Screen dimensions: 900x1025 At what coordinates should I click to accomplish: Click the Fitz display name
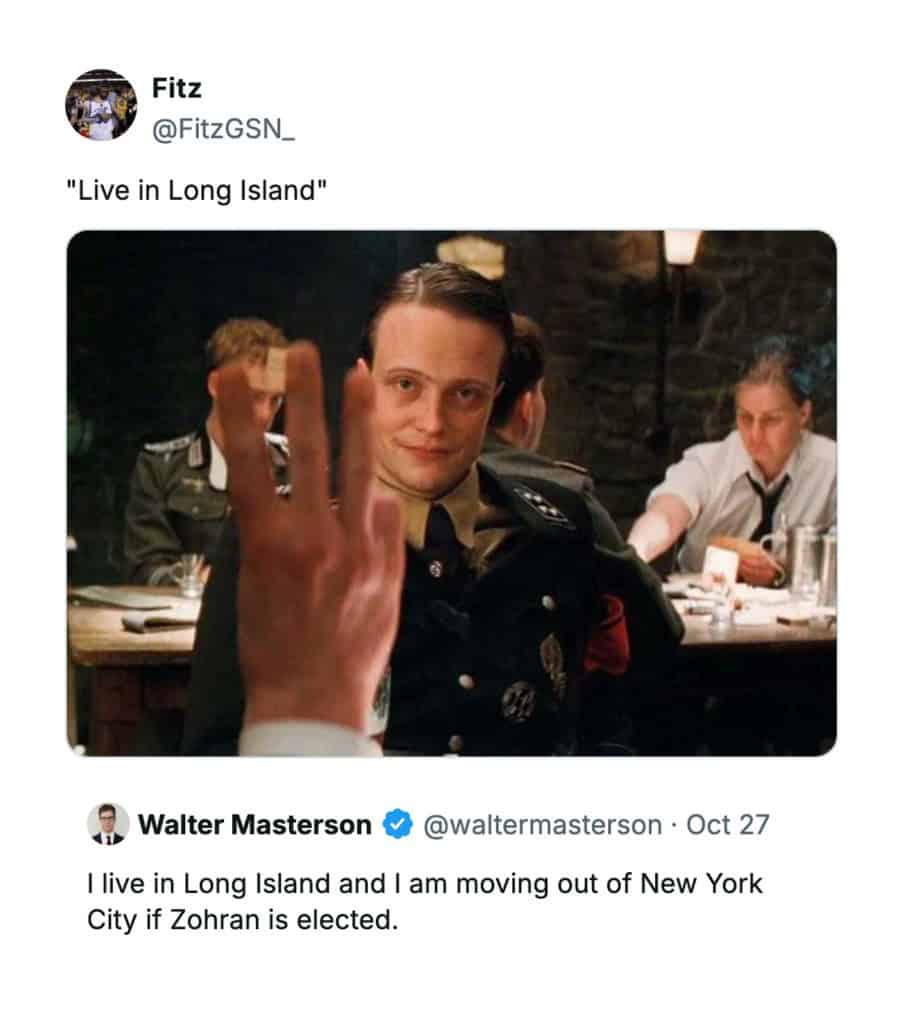(x=176, y=88)
